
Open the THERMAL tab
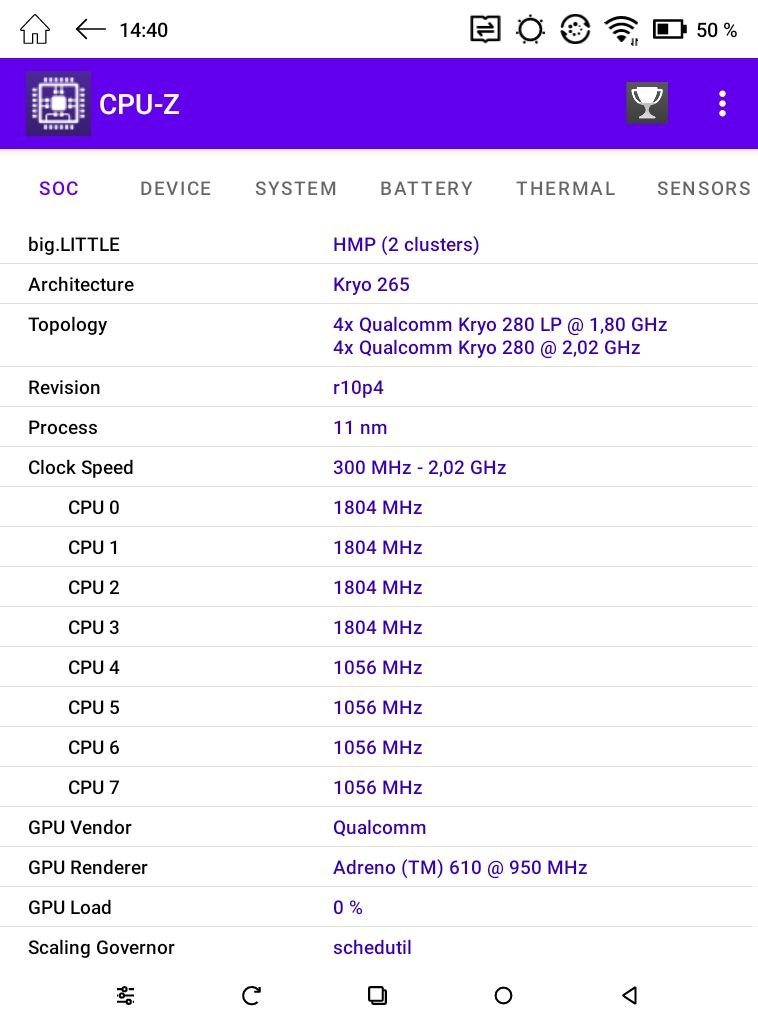[566, 189]
